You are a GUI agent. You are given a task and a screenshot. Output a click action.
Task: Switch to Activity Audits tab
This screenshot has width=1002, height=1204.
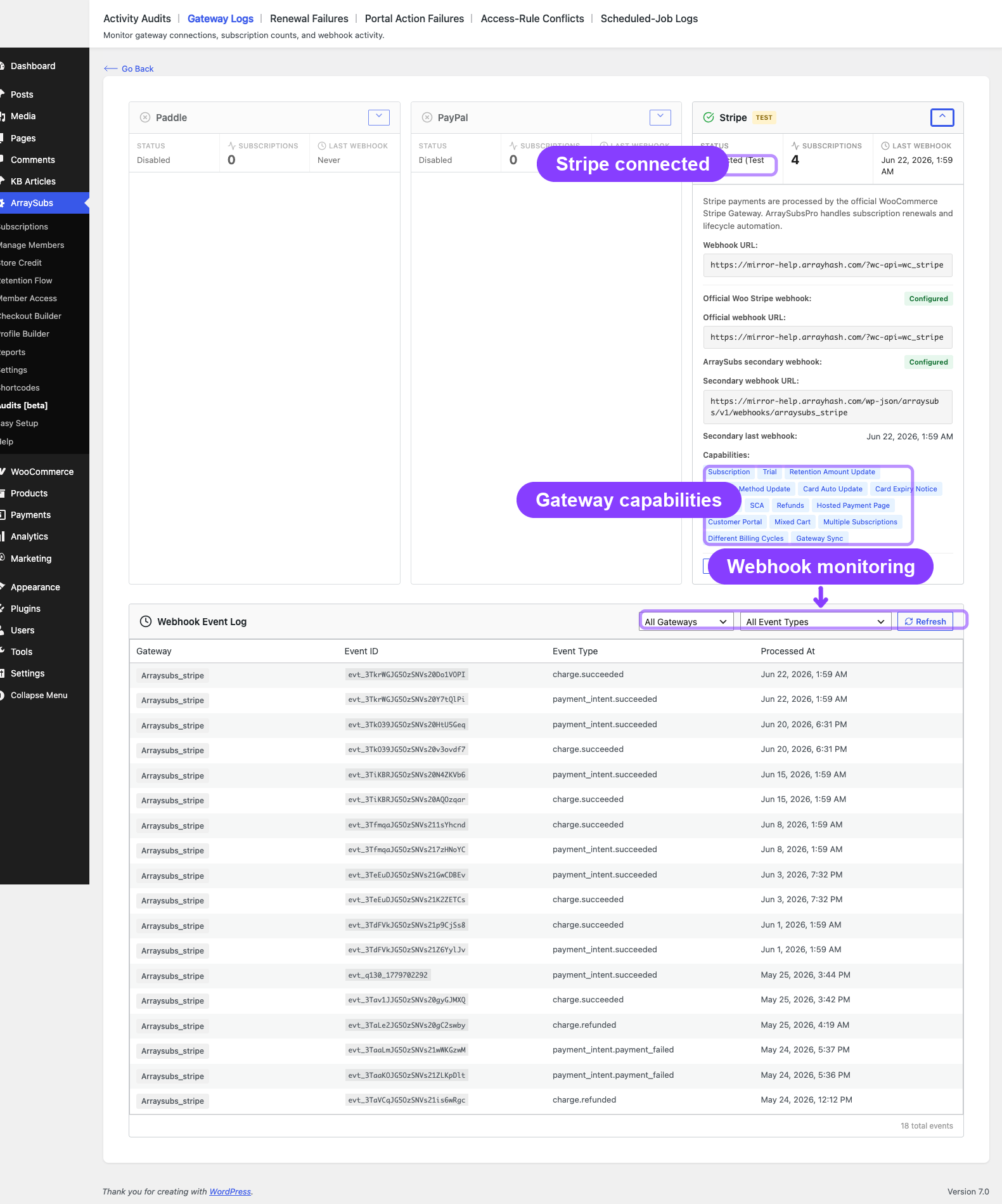pos(137,18)
